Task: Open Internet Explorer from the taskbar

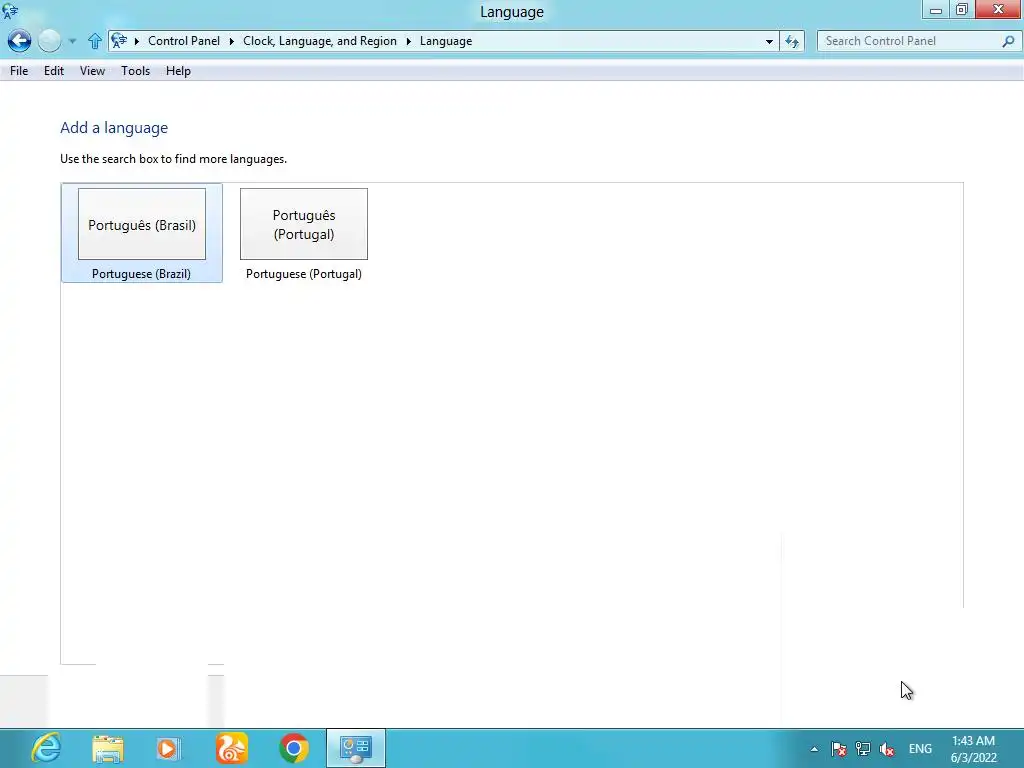Action: [x=46, y=748]
